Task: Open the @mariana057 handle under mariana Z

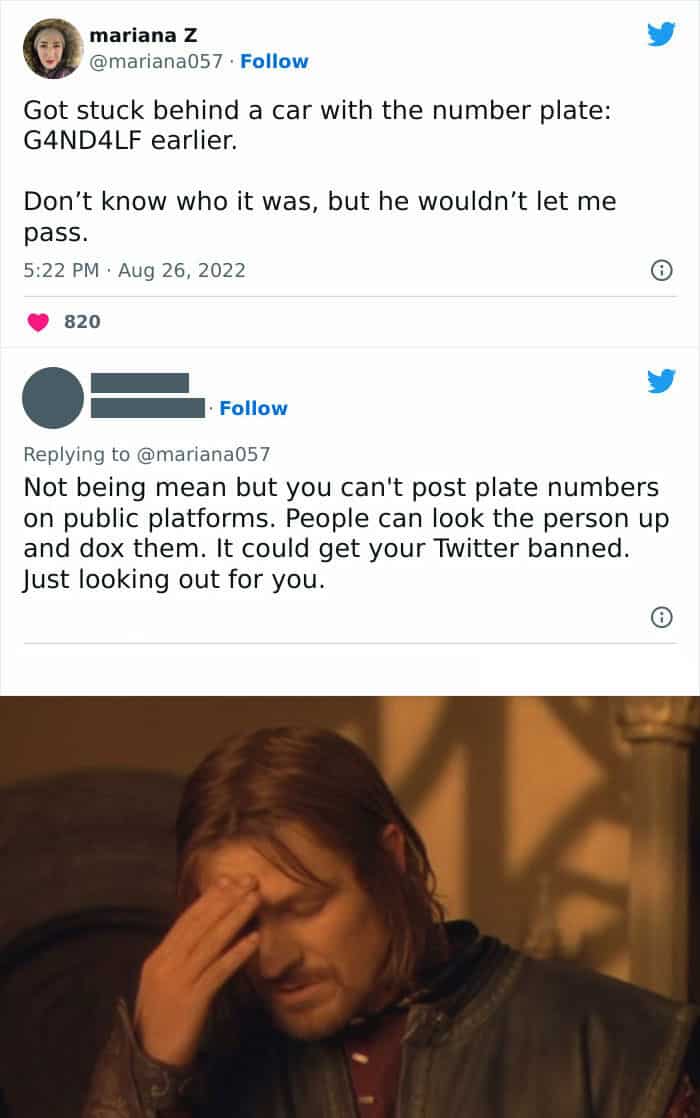Action: tap(156, 61)
